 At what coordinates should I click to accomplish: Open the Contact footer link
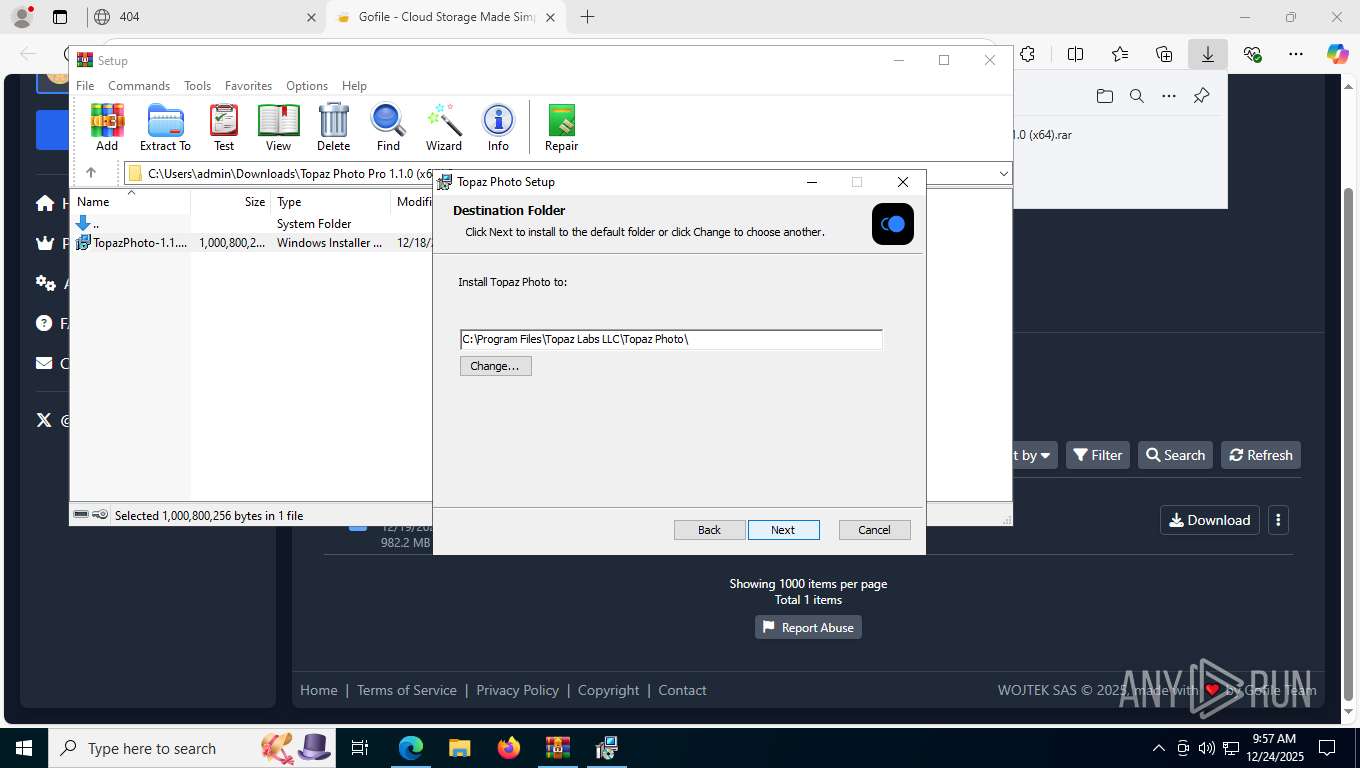682,690
